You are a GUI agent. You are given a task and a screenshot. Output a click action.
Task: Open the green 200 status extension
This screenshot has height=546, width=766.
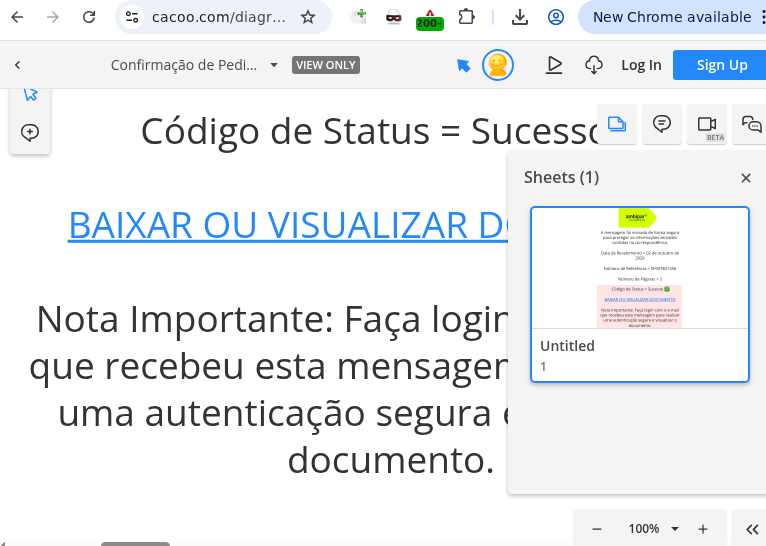[x=429, y=20]
